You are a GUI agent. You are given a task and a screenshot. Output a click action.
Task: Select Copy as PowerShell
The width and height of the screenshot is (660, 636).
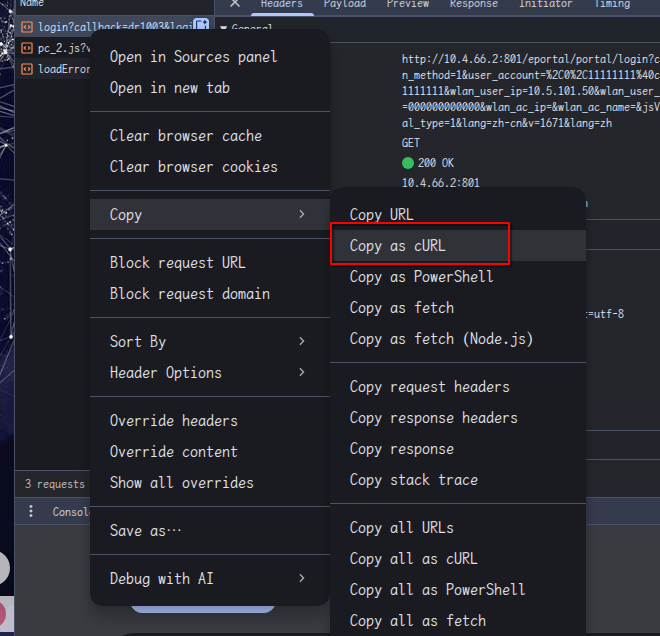pos(458,277)
